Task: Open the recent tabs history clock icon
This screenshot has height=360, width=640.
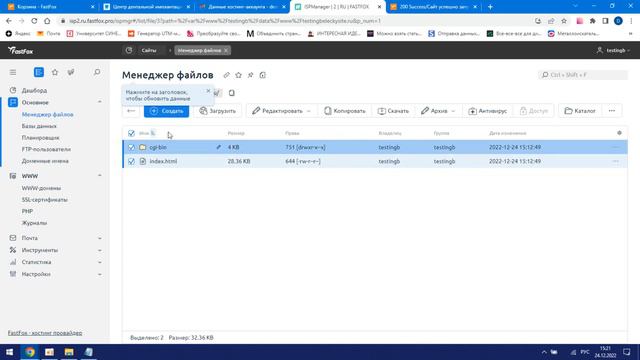Action: coord(129,50)
